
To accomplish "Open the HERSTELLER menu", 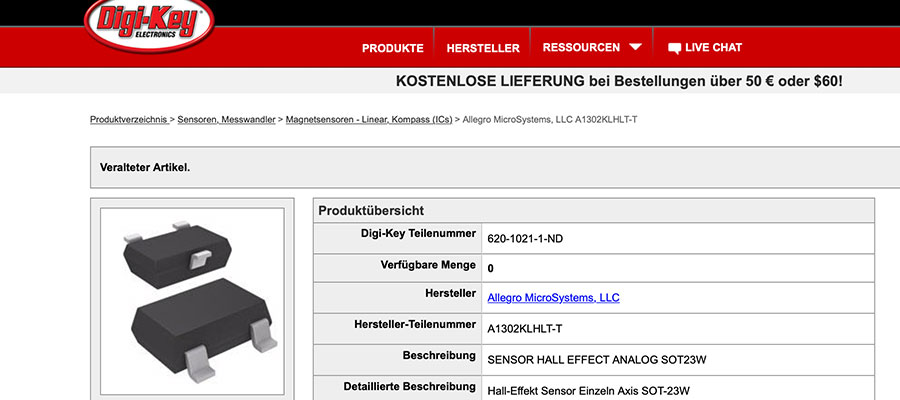I will [x=483, y=48].
